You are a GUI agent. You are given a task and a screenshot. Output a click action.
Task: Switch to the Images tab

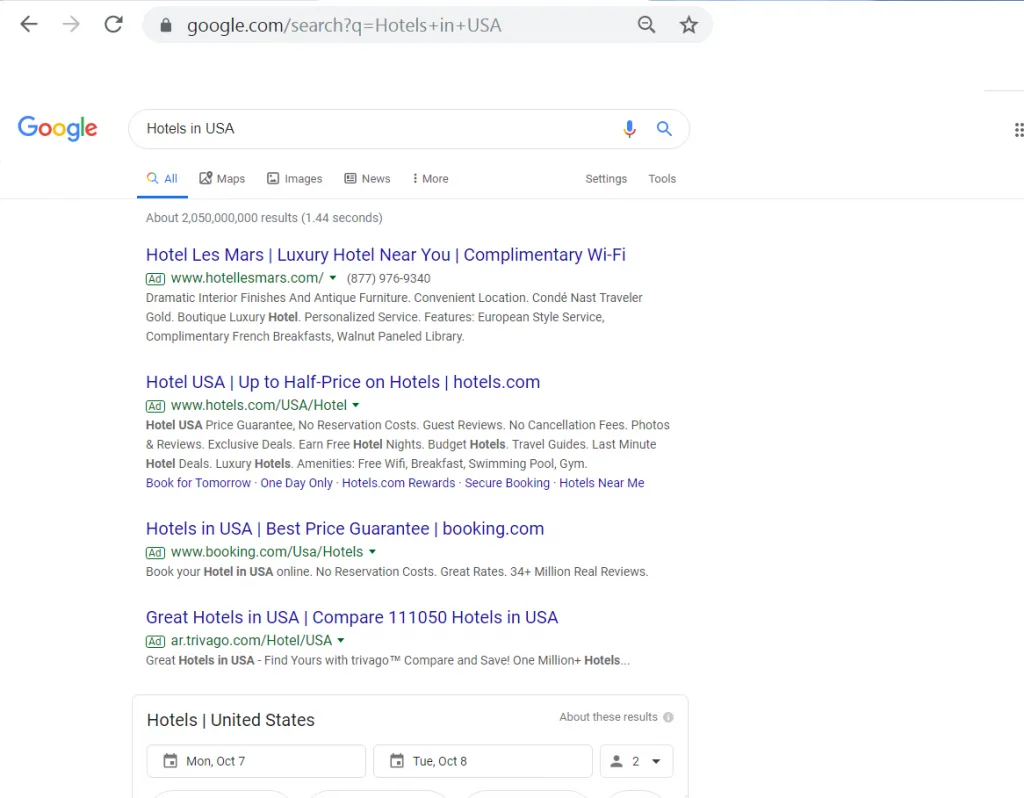click(x=295, y=179)
